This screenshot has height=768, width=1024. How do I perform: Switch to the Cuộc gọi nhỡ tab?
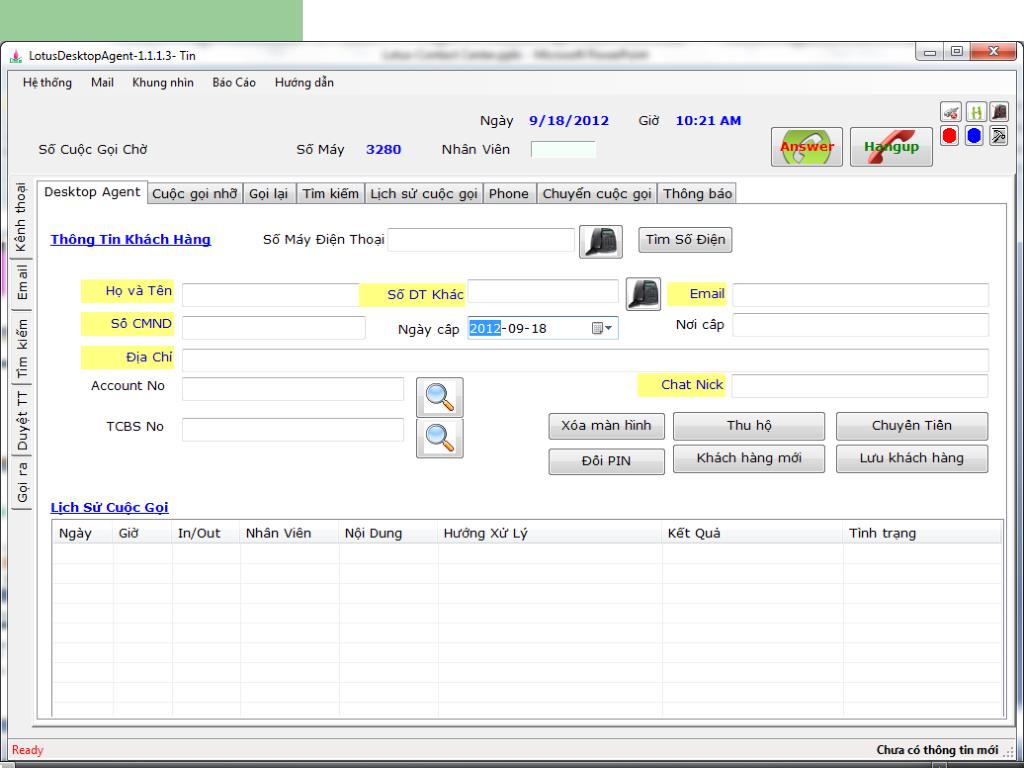195,194
